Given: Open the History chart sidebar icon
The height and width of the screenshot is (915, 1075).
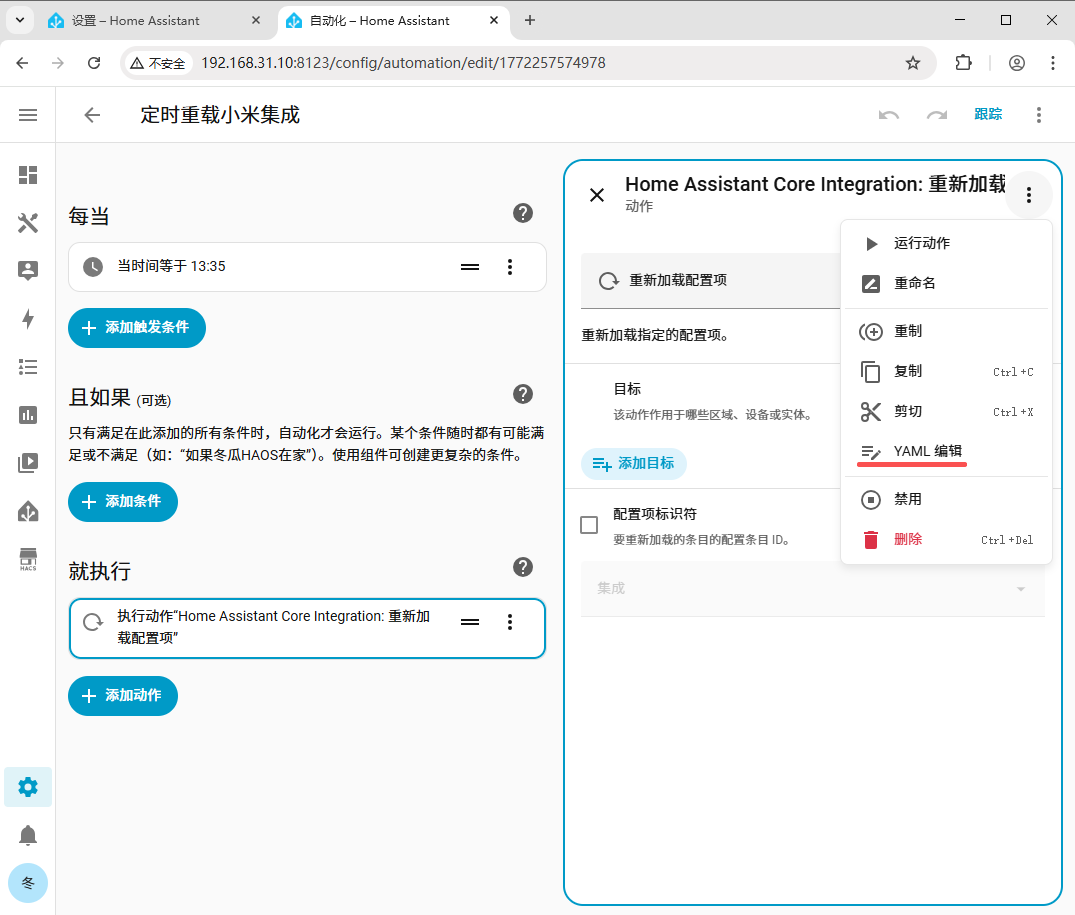Looking at the screenshot, I should tap(27, 415).
